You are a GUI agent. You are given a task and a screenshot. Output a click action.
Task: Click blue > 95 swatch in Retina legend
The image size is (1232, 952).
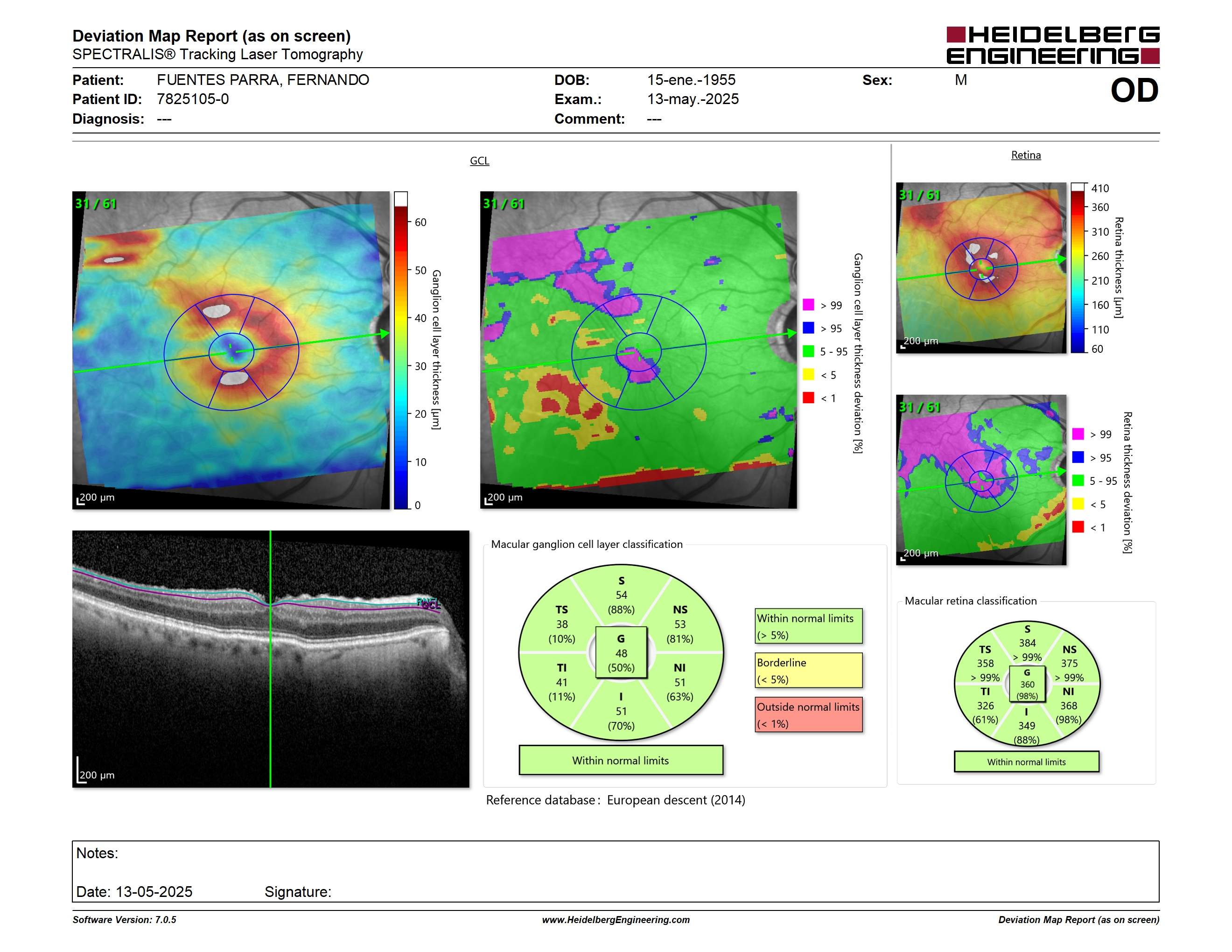[1078, 457]
